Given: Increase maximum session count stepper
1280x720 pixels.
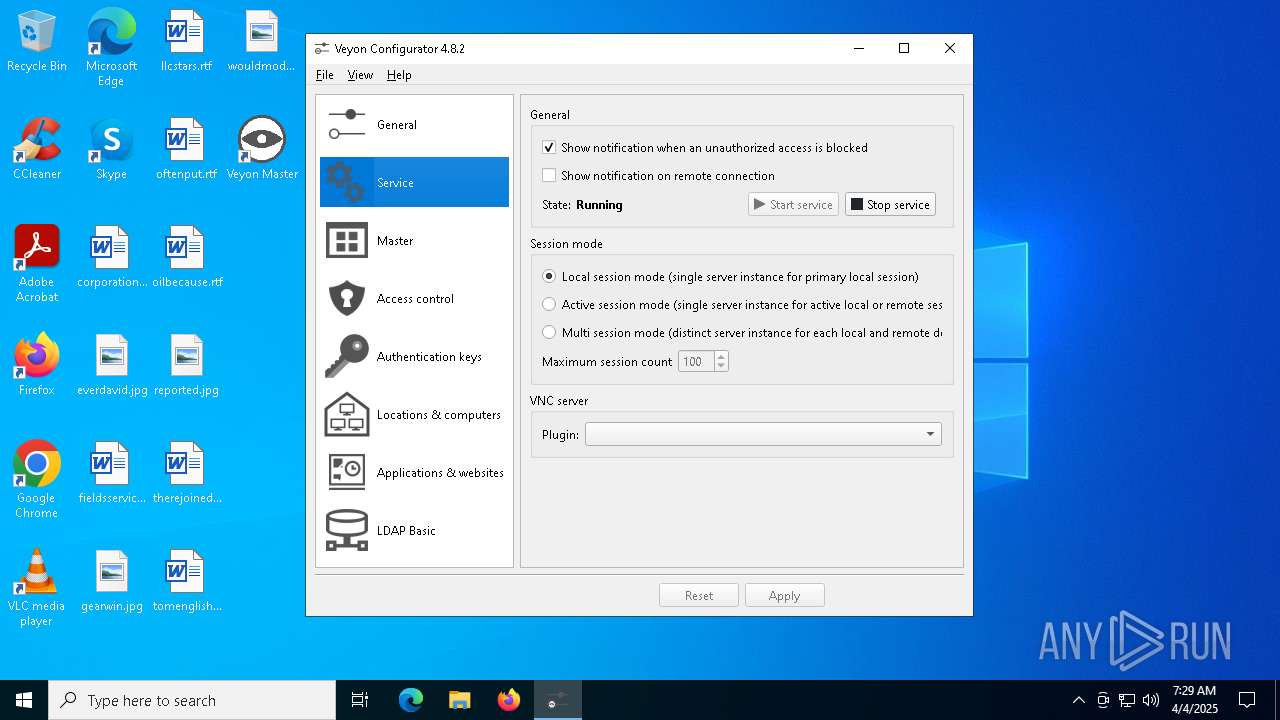Looking at the screenshot, I should [x=721, y=356].
